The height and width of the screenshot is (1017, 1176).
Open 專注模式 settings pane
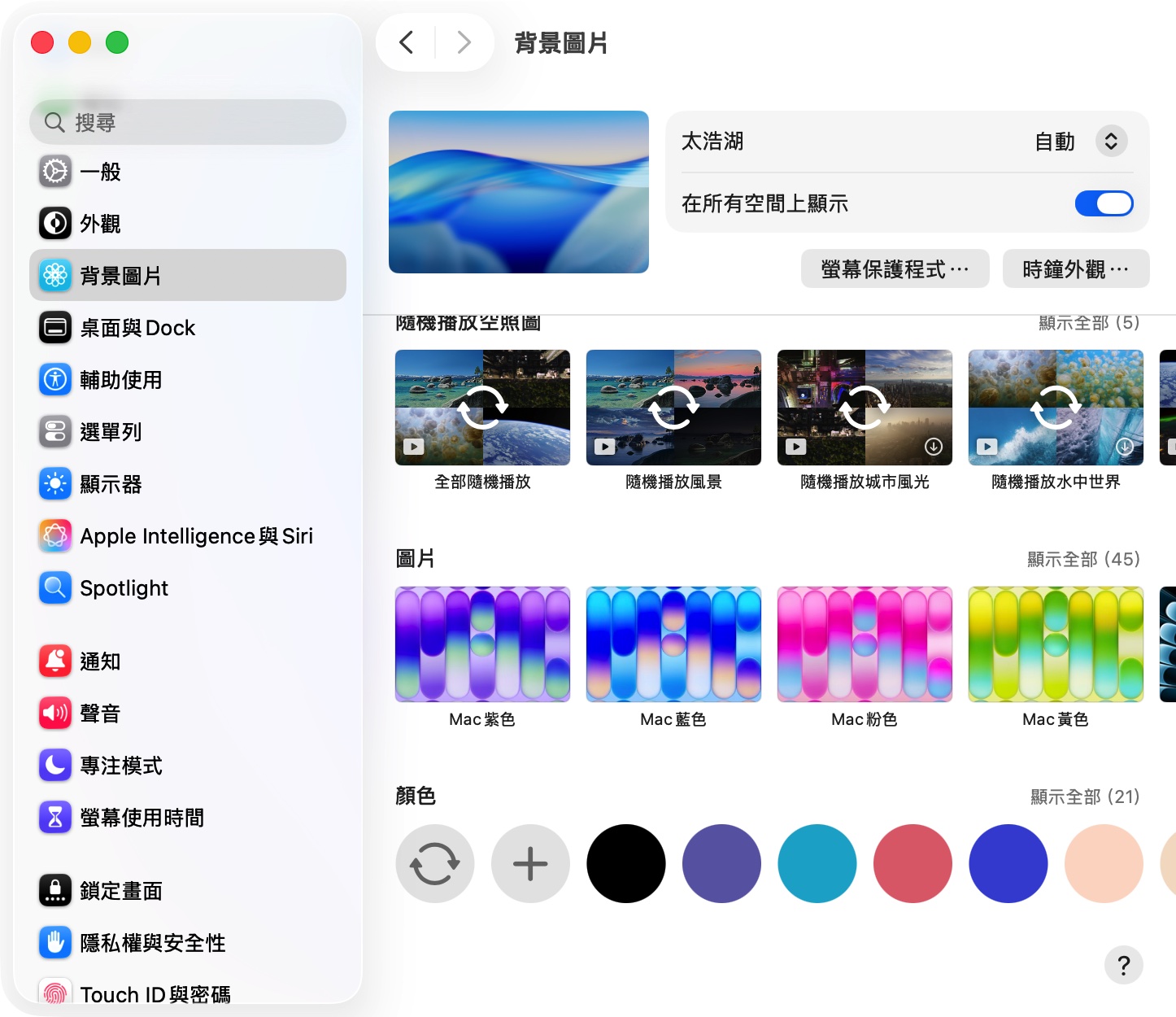coord(188,765)
